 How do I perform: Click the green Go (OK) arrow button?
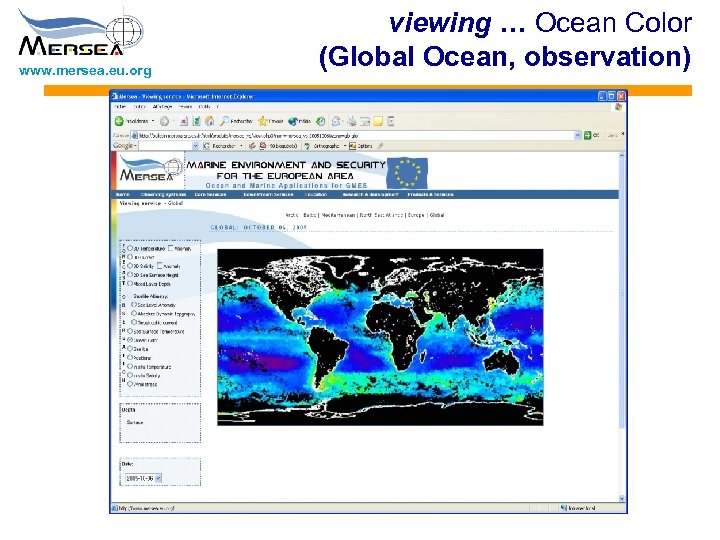point(587,135)
